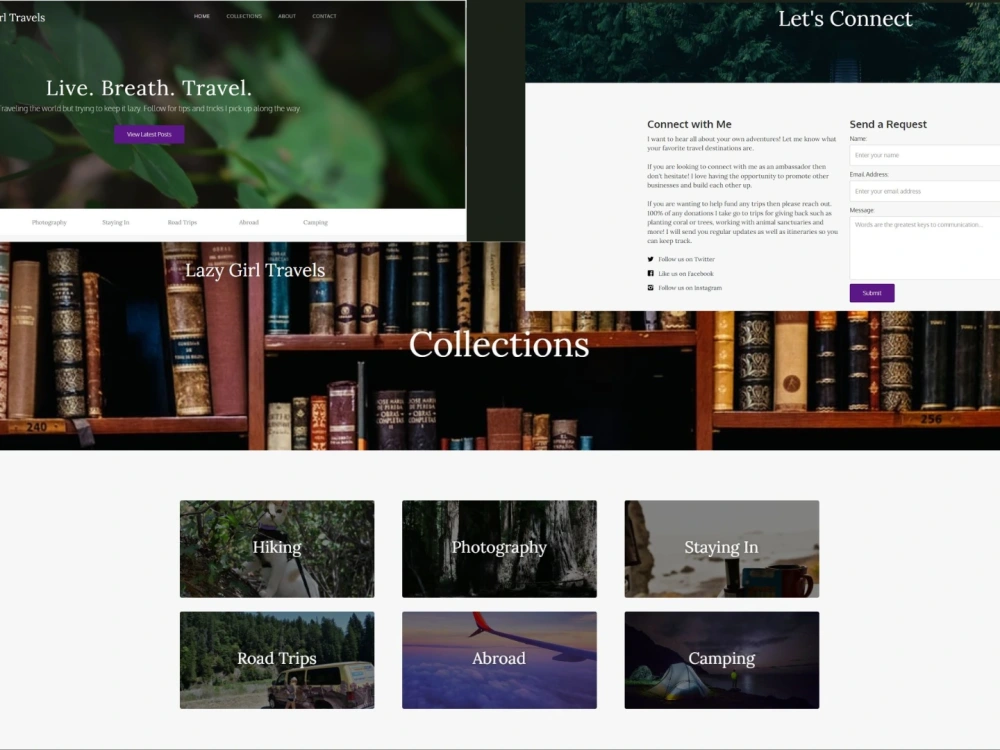The width and height of the screenshot is (1000, 750).
Task: Click the Instagram icon
Action: tap(651, 288)
